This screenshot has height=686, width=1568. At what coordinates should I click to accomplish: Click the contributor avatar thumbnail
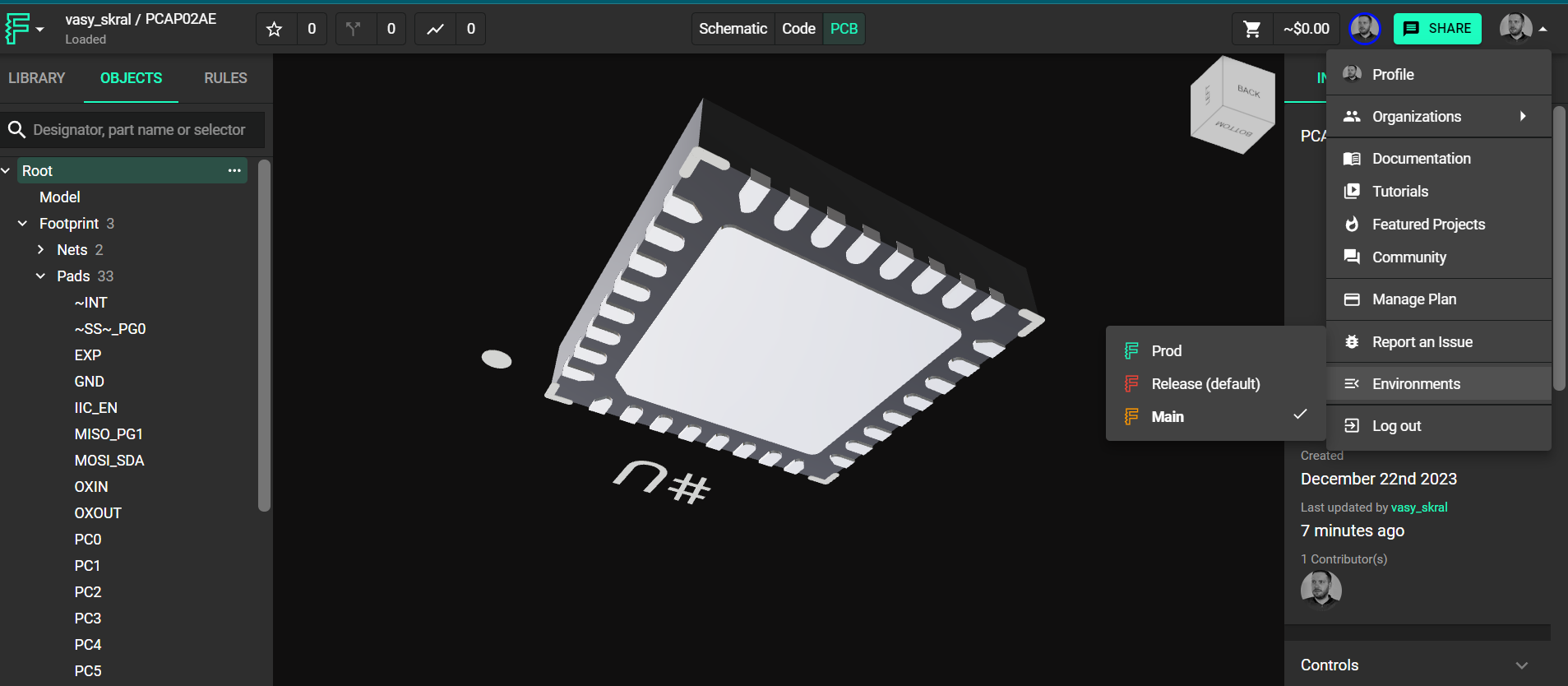[1321, 589]
